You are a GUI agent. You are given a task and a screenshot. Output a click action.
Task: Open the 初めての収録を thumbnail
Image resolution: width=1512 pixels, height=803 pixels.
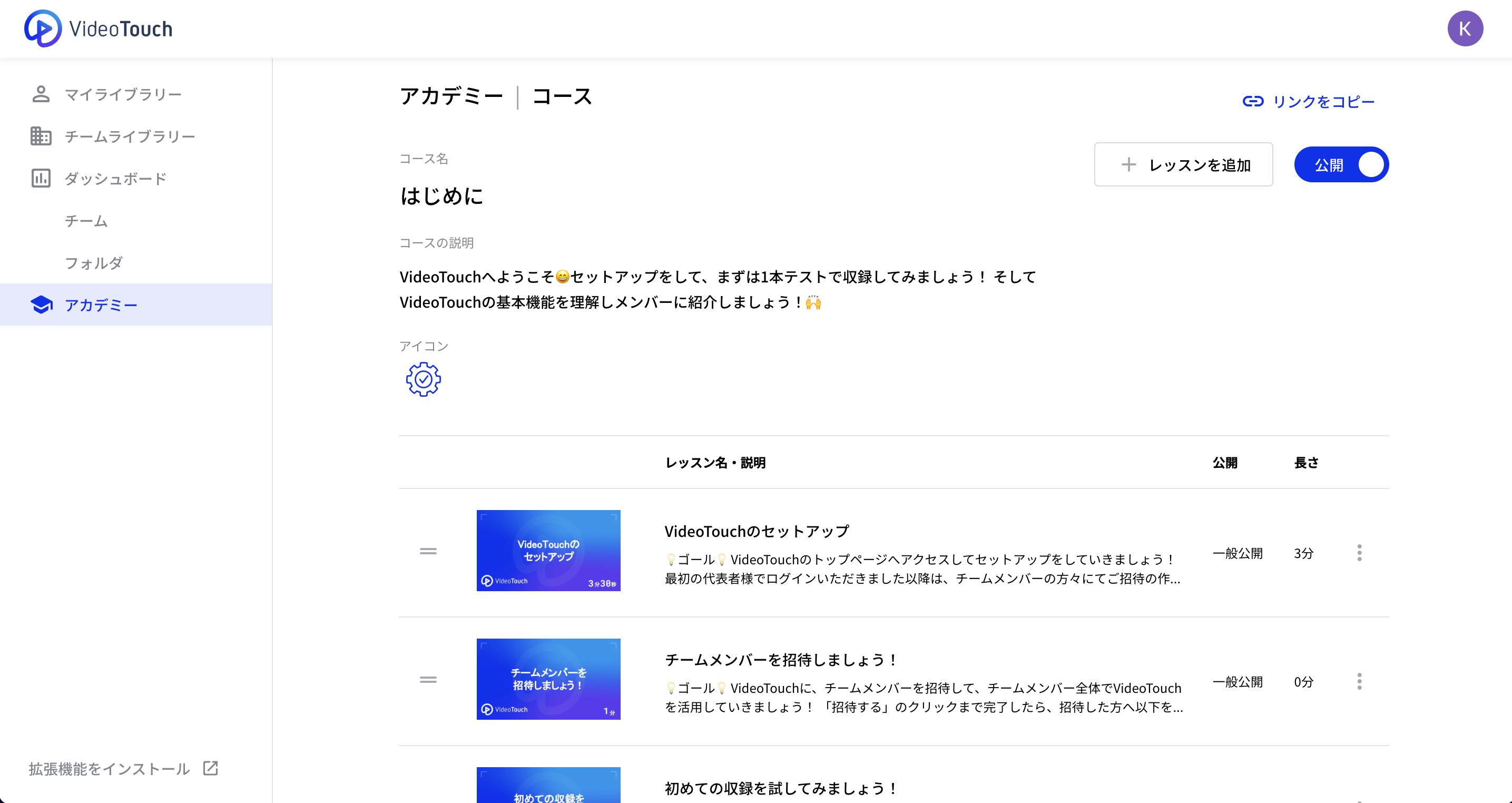click(x=548, y=785)
